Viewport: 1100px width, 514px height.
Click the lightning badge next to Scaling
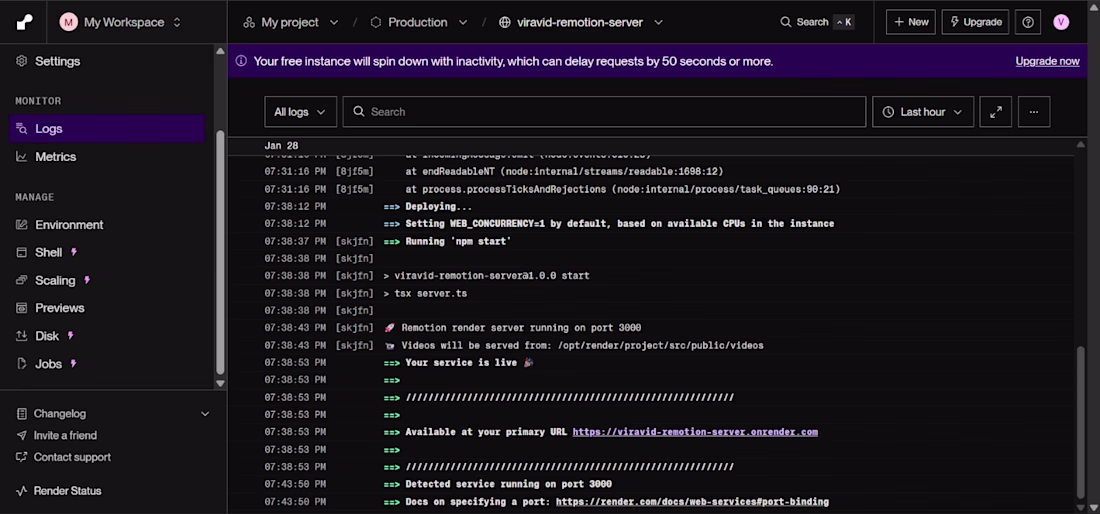click(x=87, y=280)
